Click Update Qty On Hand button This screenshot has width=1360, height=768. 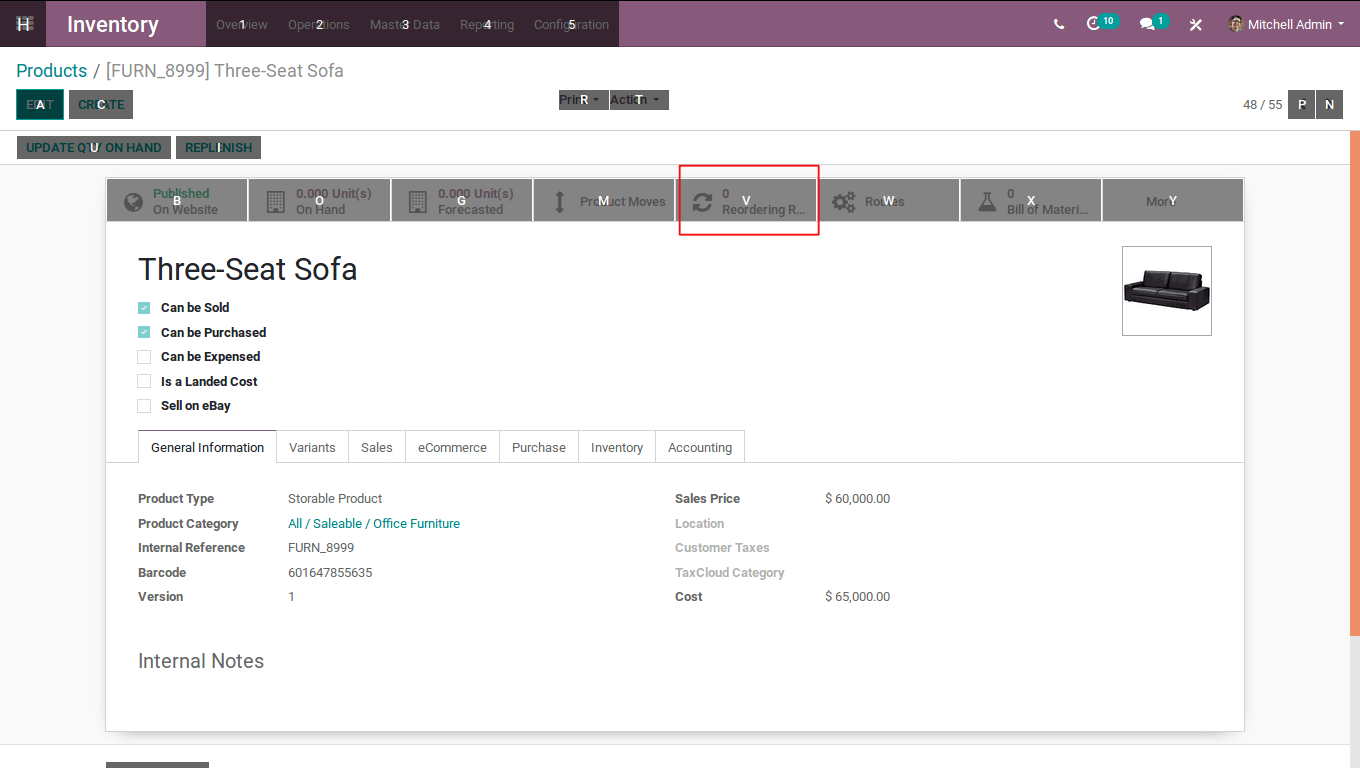tap(94, 147)
